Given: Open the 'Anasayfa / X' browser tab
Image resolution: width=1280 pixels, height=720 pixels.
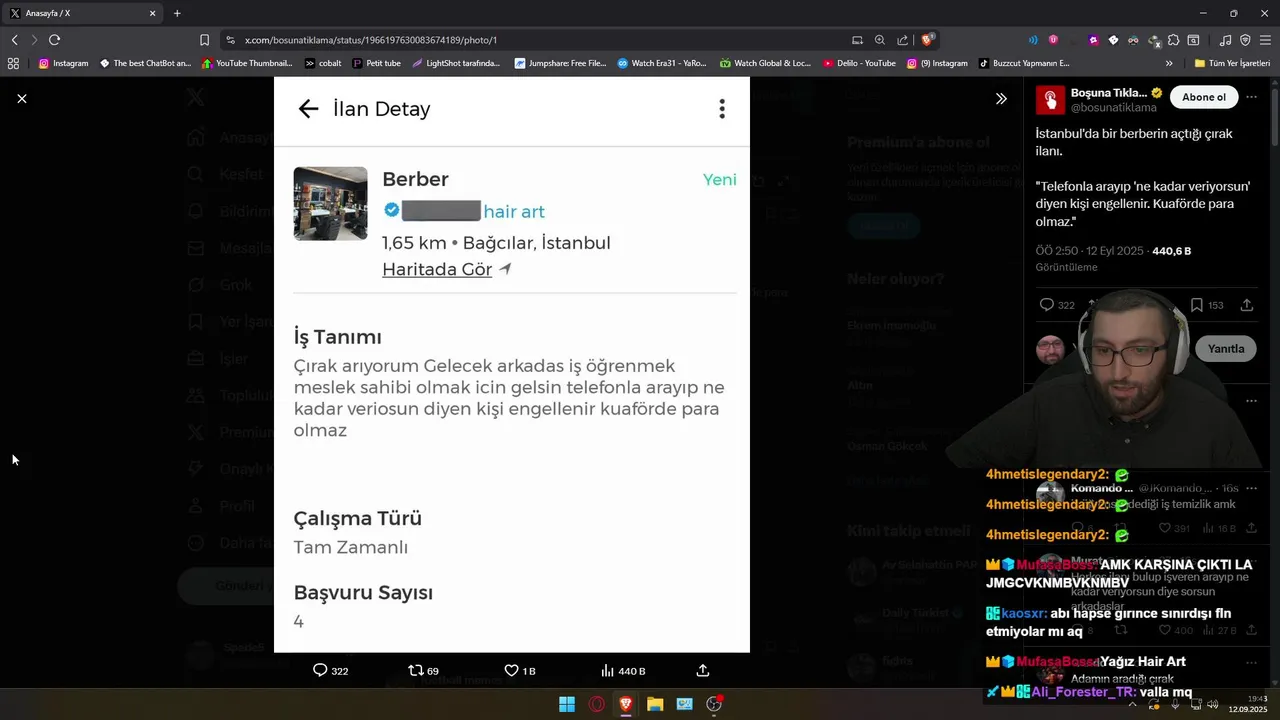Looking at the screenshot, I should click(84, 13).
